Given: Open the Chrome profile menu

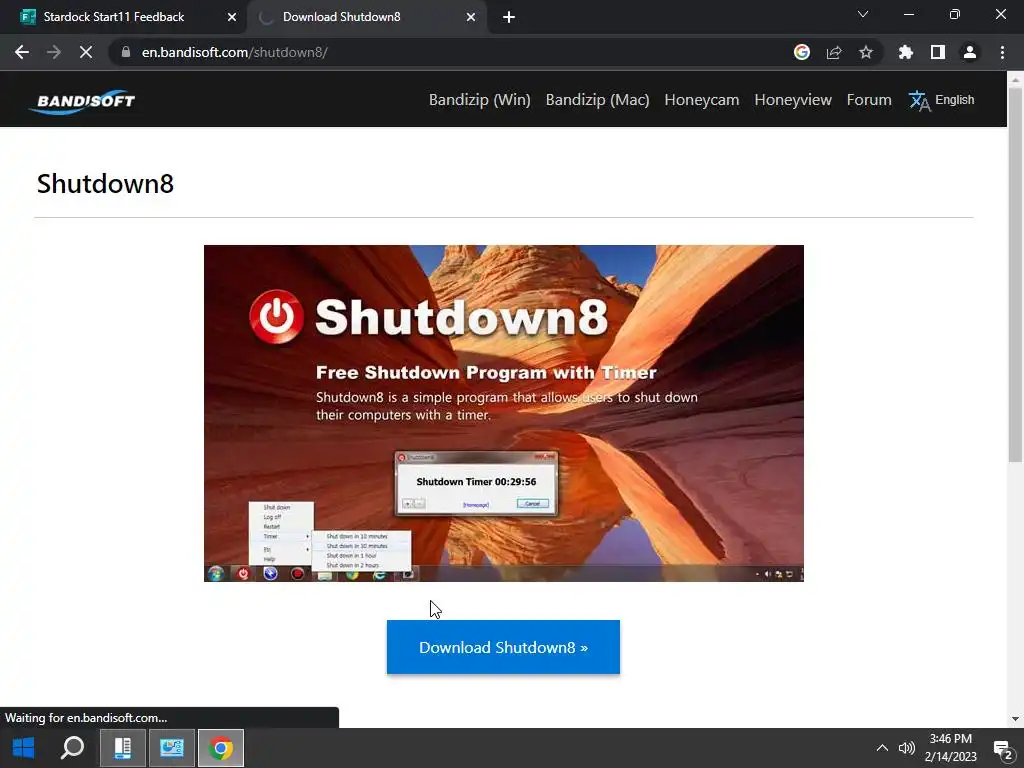Looking at the screenshot, I should (970, 52).
